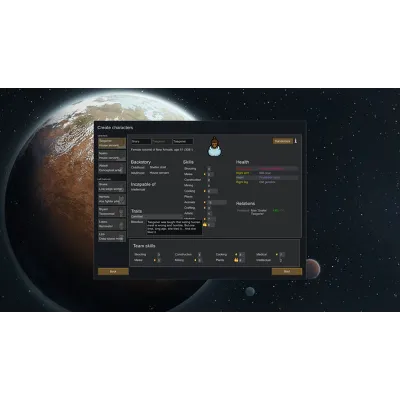Viewport: 400px width, 400px height.
Task: Click the Team skills Construction entry
Action: tap(188, 254)
